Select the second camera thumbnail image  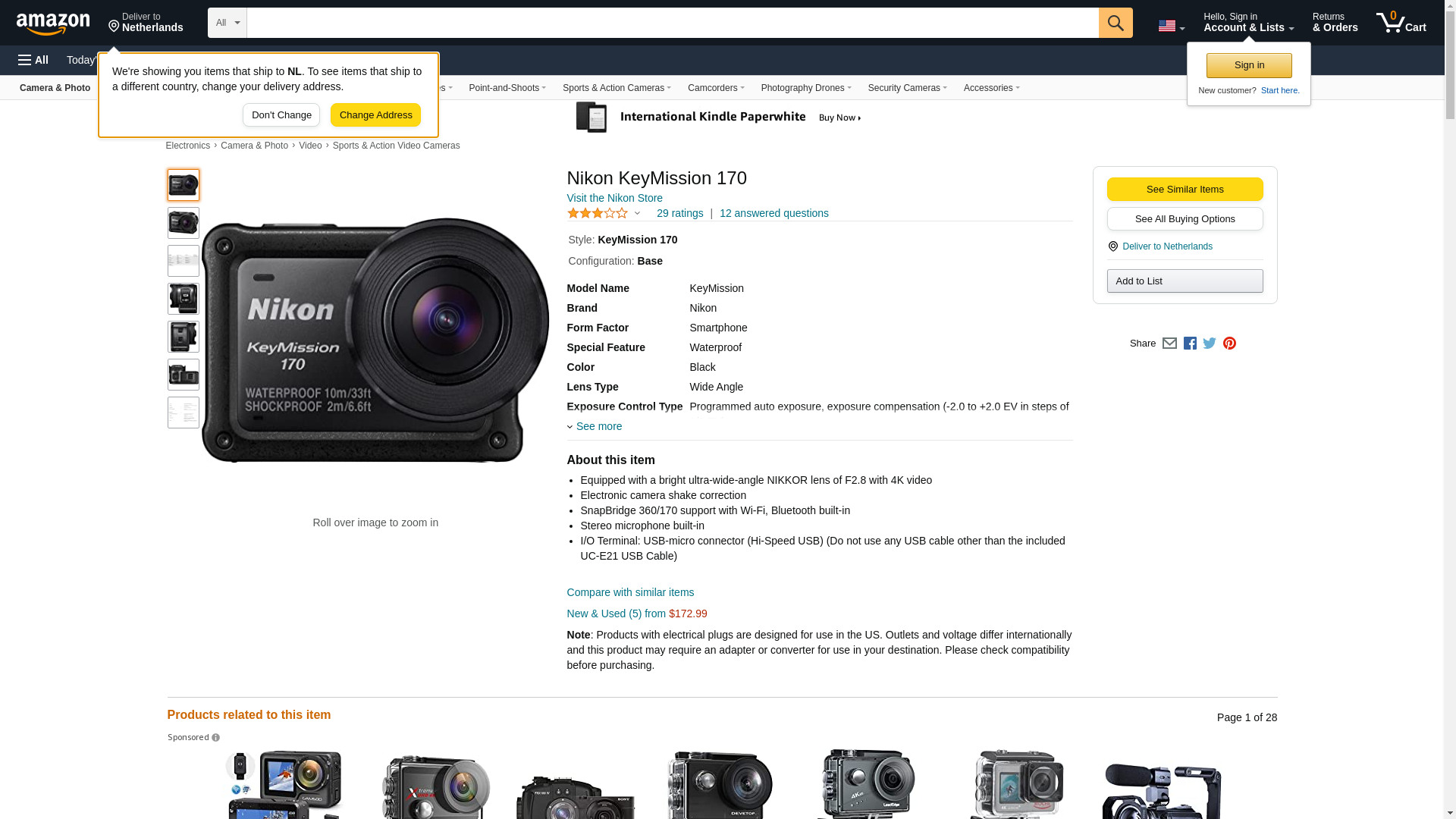pos(184,223)
